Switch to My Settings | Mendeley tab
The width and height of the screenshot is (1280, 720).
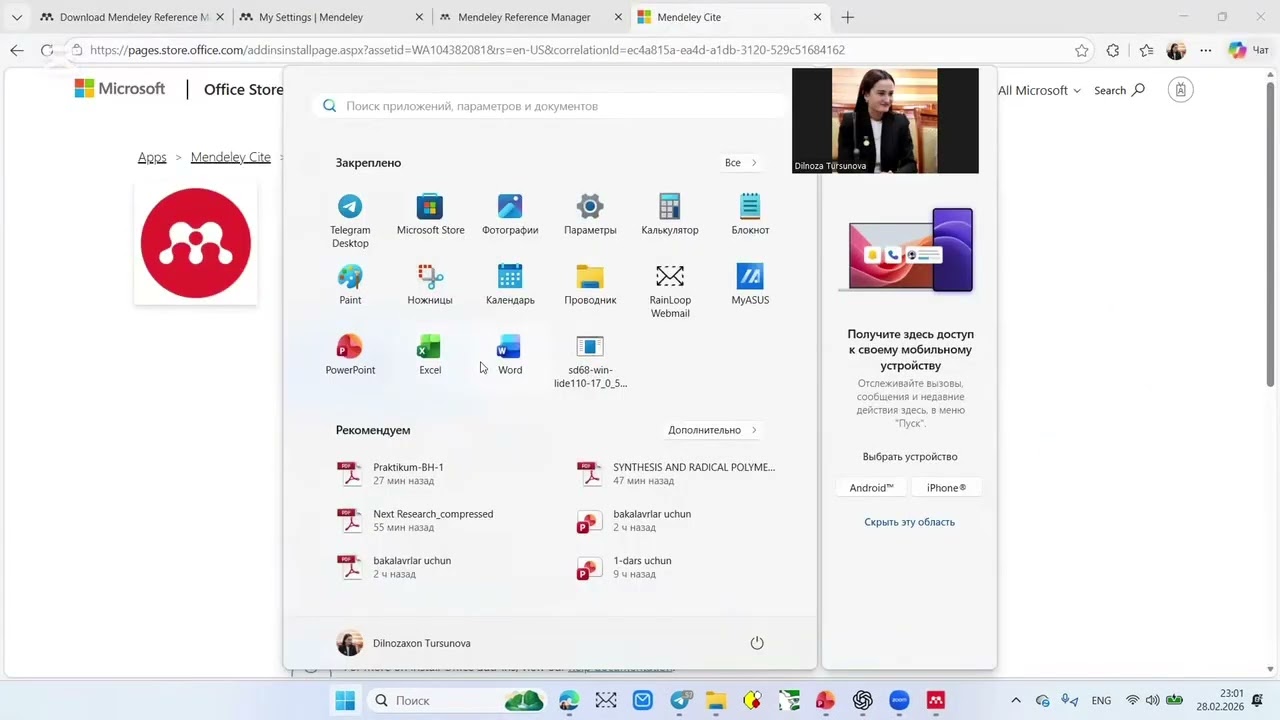(330, 17)
